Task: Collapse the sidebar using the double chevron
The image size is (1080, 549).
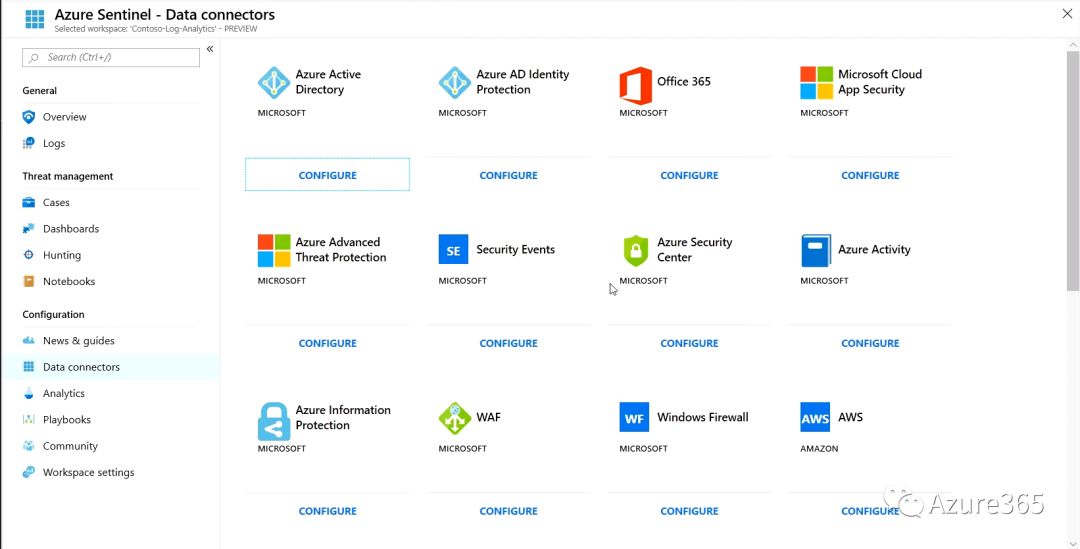Action: (x=210, y=49)
